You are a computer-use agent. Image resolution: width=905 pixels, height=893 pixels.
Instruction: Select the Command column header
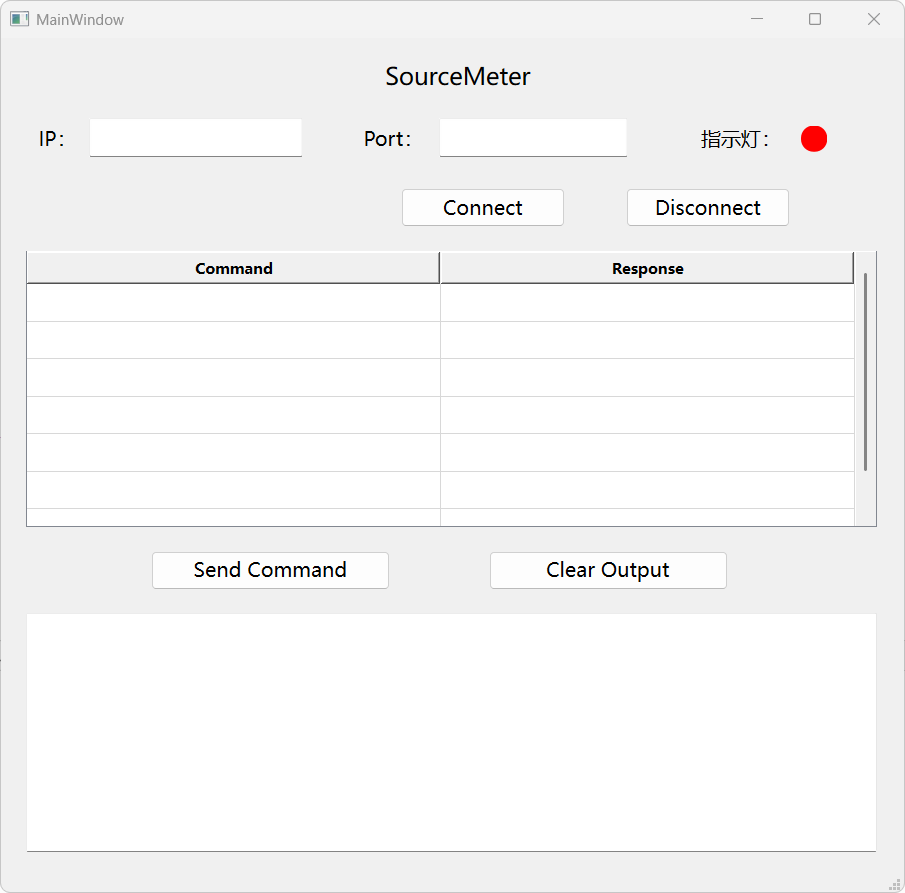click(233, 268)
